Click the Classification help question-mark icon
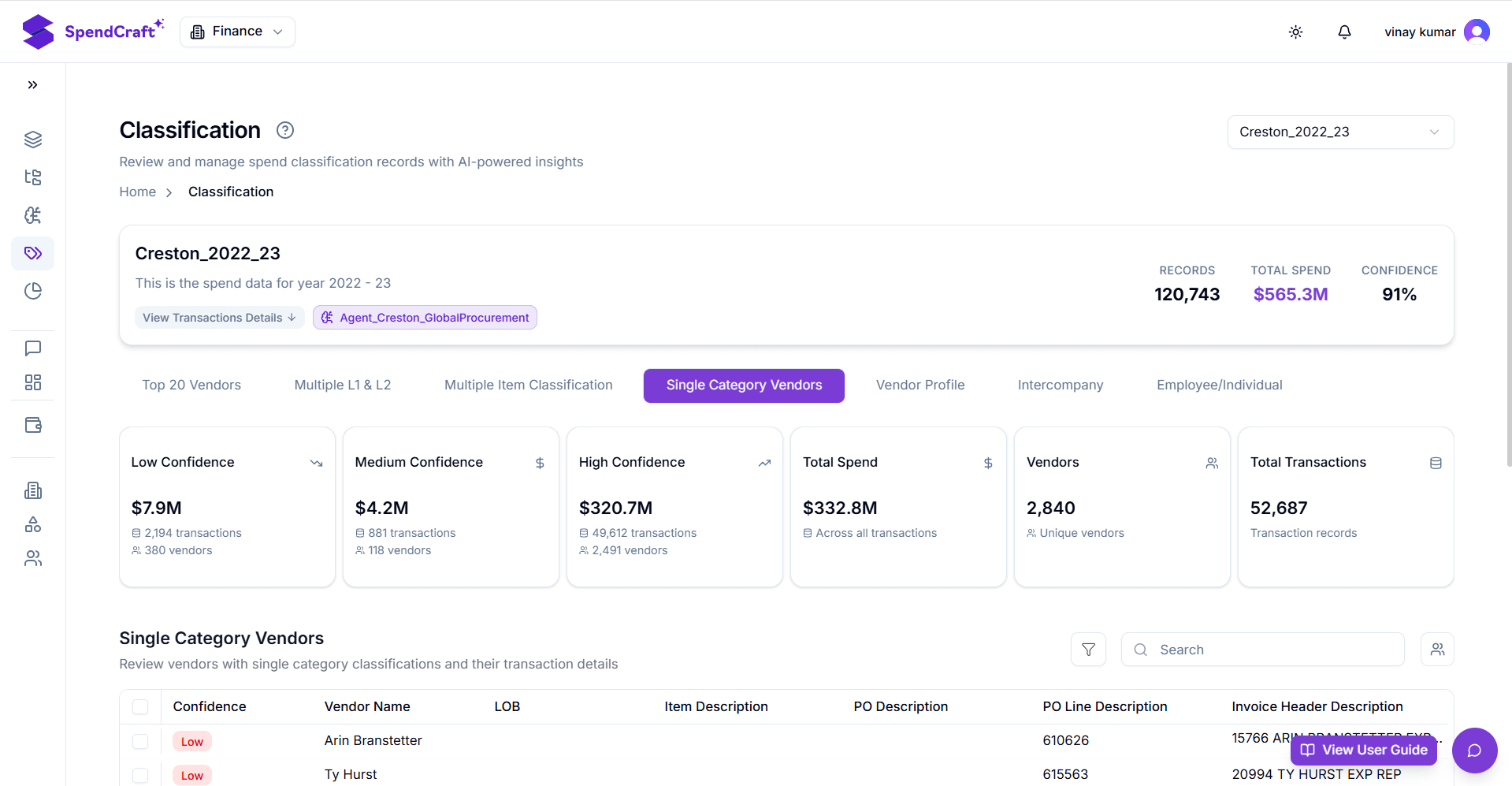The image size is (1512, 786). [x=285, y=130]
